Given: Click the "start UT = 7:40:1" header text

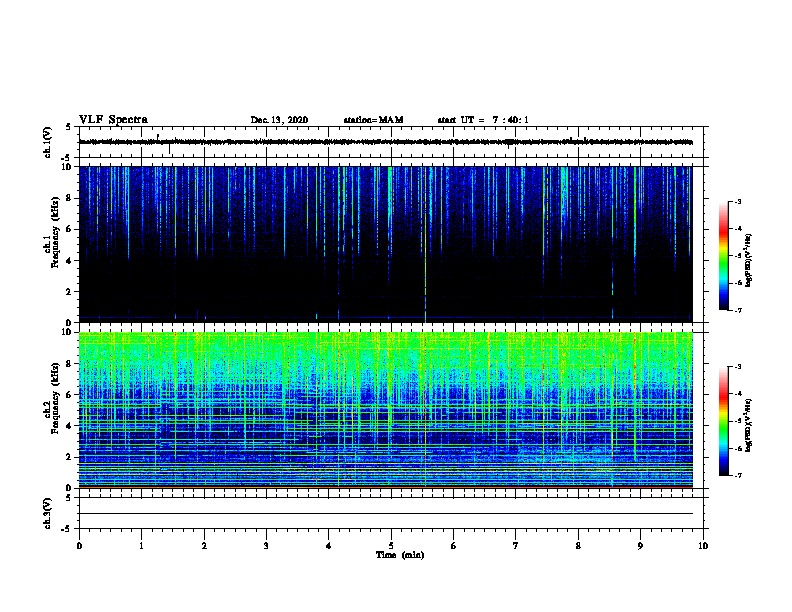Looking at the screenshot, I should click(483, 120).
